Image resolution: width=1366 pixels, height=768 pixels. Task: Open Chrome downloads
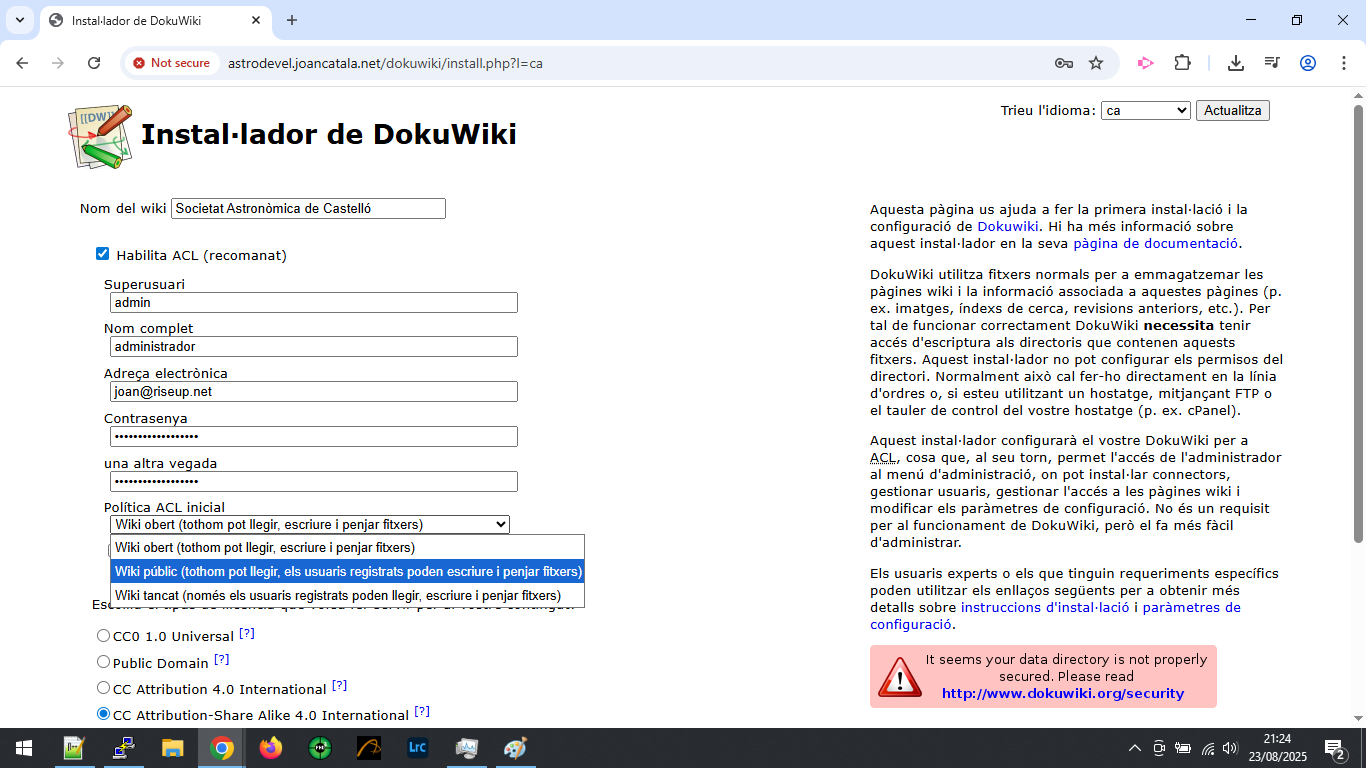pyautogui.click(x=1236, y=63)
